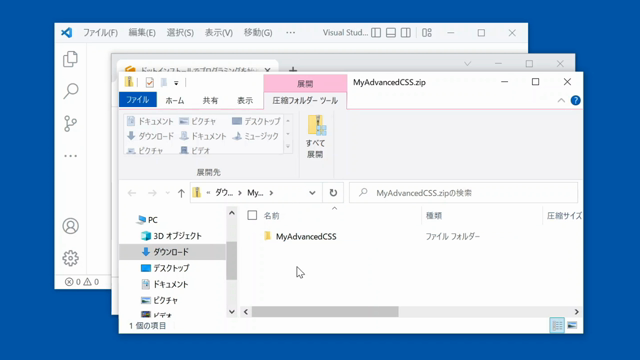Screen dimensions: 640x360
Task: Switch to the 共有 ribbon tab
Action: click(210, 100)
